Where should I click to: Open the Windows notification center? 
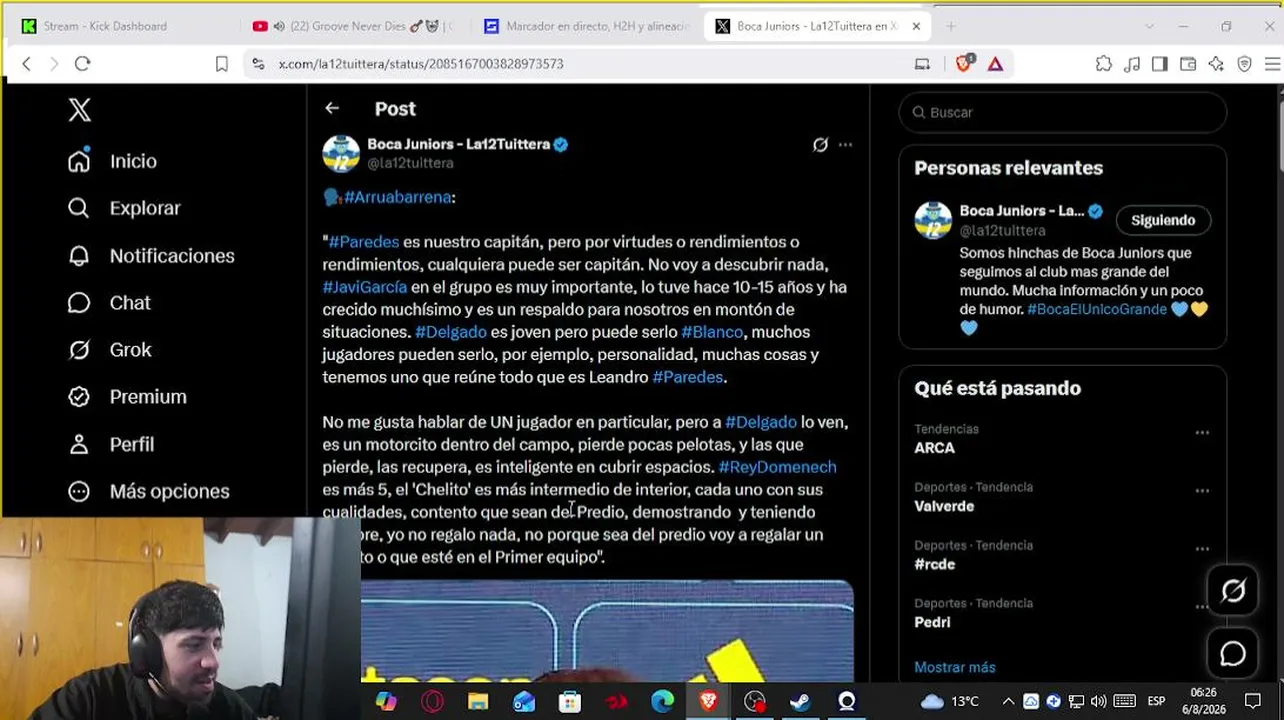(x=1252, y=701)
